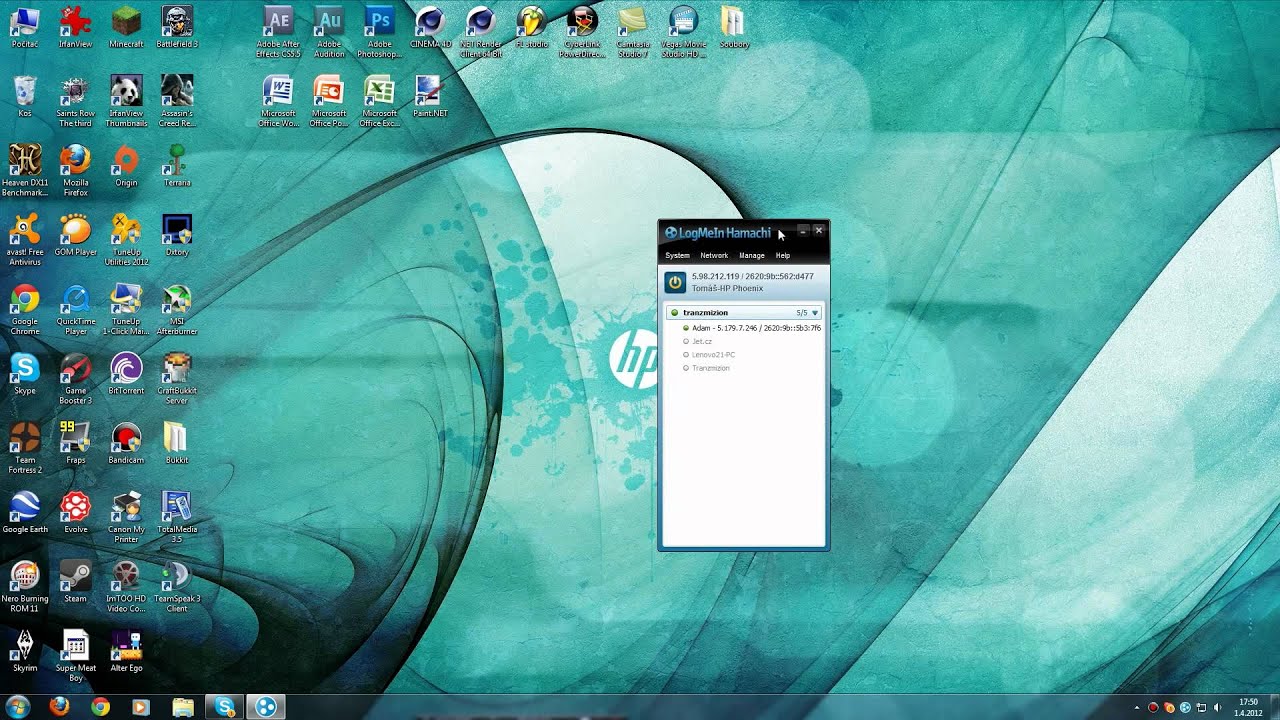
Task: Select the Adobe After Effects CS5.5 shortcut
Action: (x=278, y=32)
